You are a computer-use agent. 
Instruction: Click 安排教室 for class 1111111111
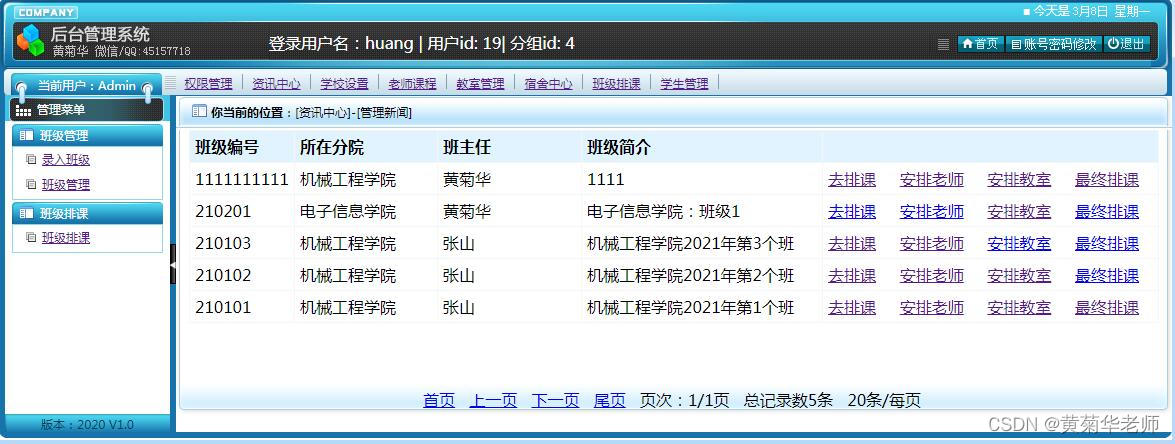click(x=1019, y=180)
